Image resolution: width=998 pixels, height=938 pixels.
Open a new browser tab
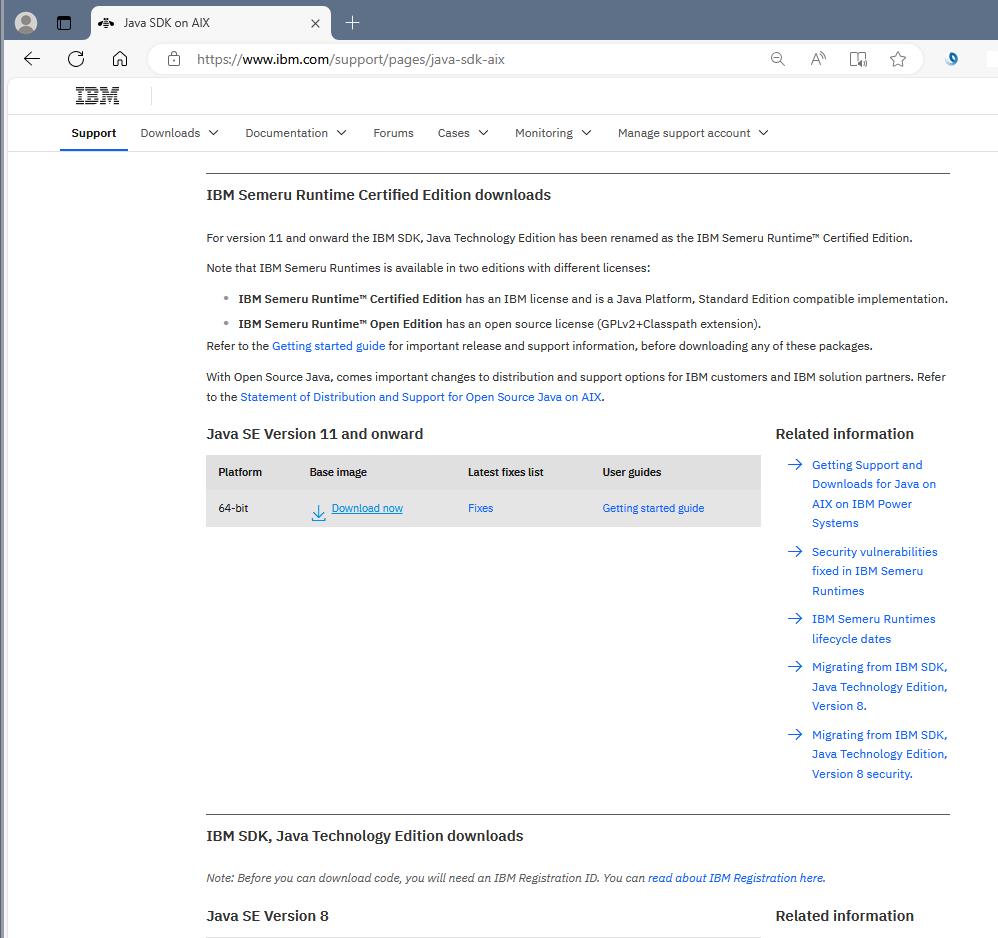pos(352,23)
